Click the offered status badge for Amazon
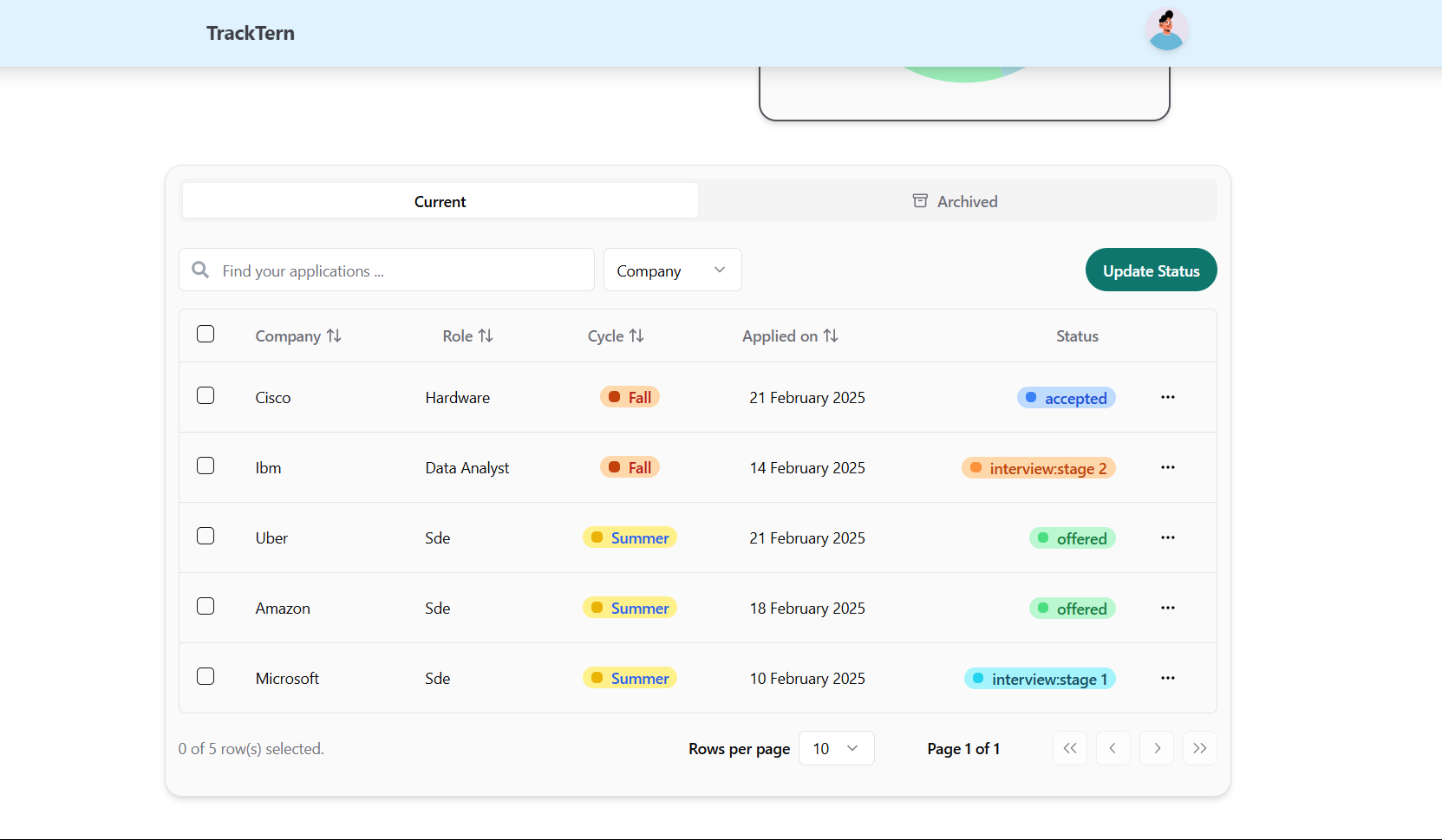The image size is (1442, 840). (1073, 609)
